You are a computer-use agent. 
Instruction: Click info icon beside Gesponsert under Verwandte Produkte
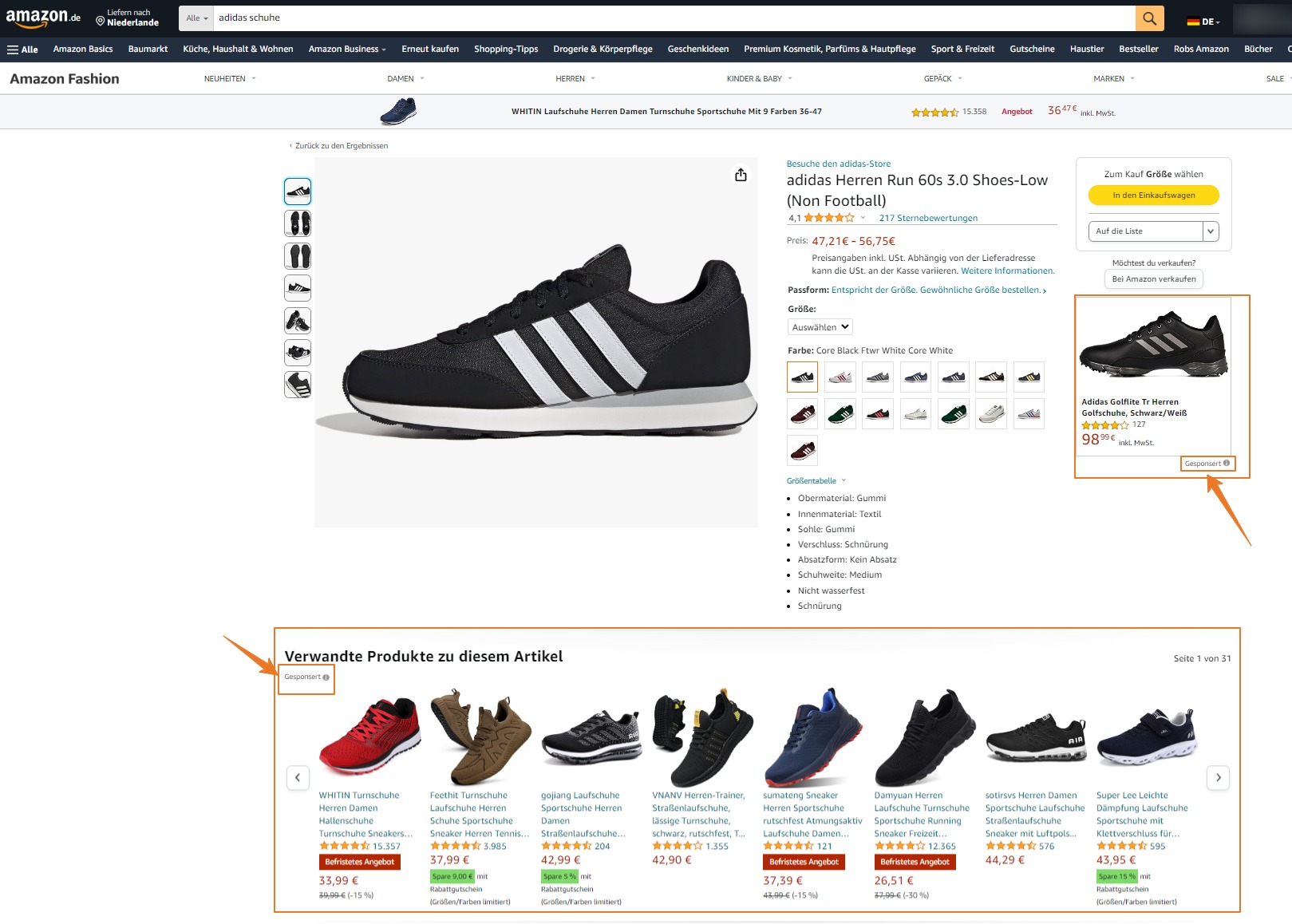tap(326, 677)
